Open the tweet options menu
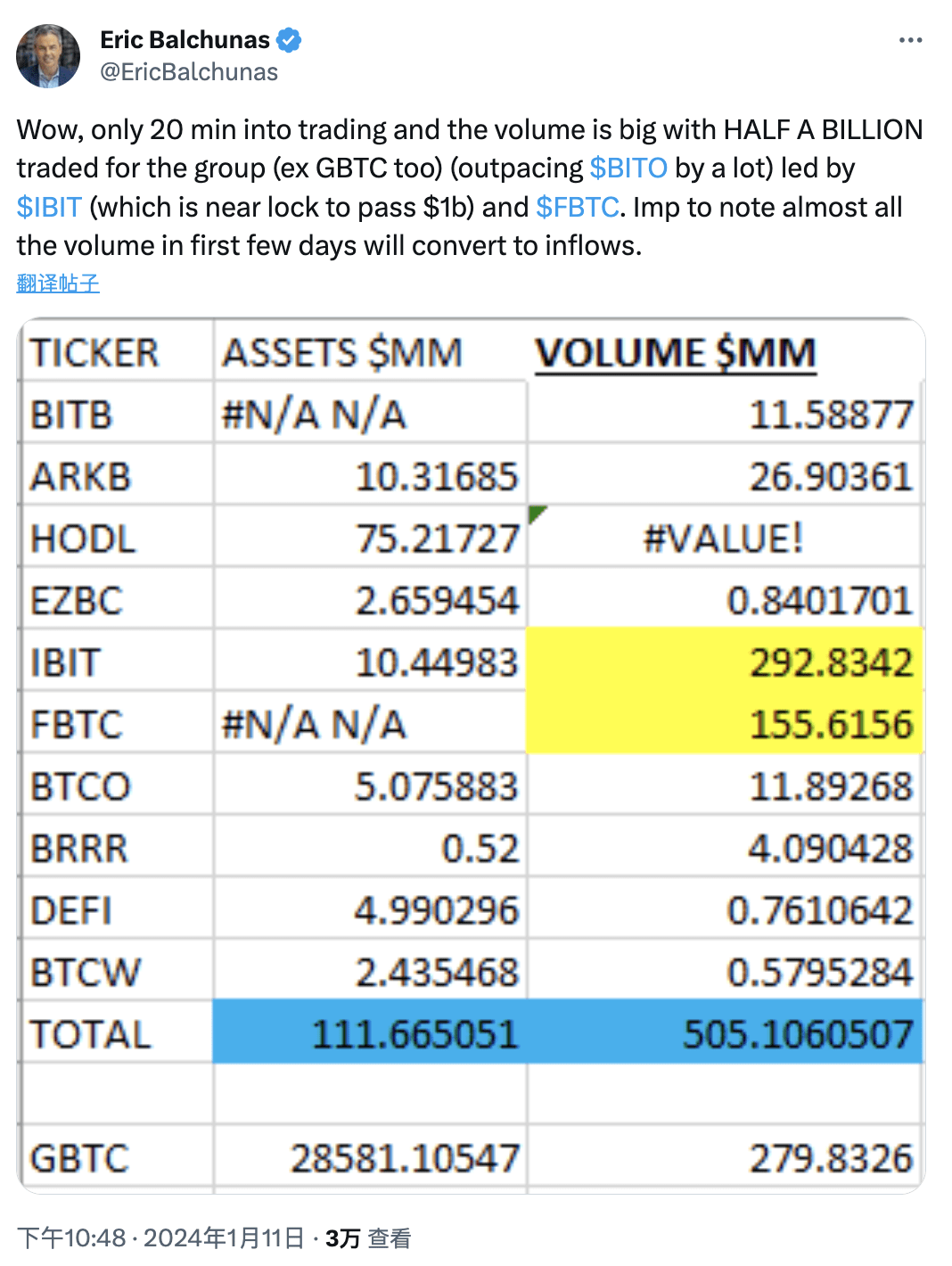952x1266 pixels. tap(912, 39)
